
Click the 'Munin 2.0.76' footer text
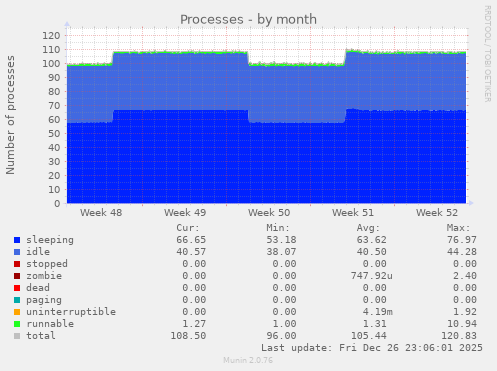(x=248, y=360)
